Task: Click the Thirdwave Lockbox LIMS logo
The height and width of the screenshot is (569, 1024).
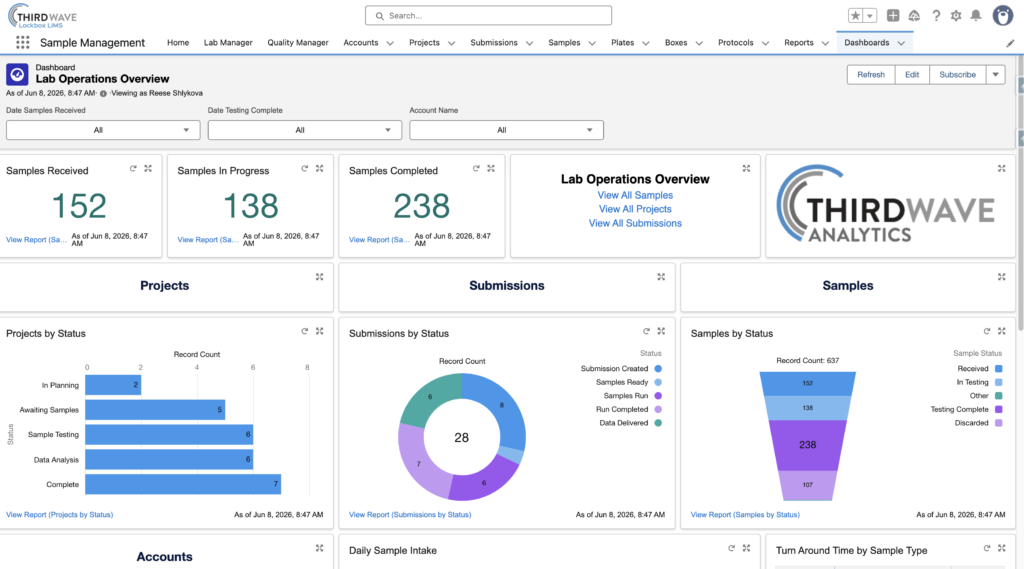Action: click(x=42, y=16)
